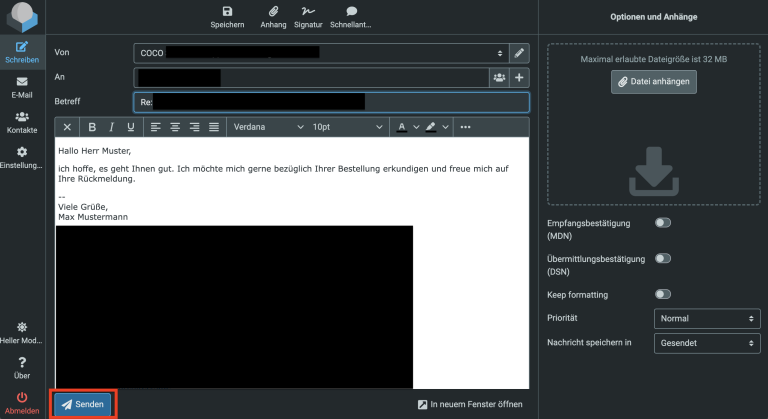Open Kontakte in the sidebar
The width and height of the screenshot is (768, 419).
point(22,123)
